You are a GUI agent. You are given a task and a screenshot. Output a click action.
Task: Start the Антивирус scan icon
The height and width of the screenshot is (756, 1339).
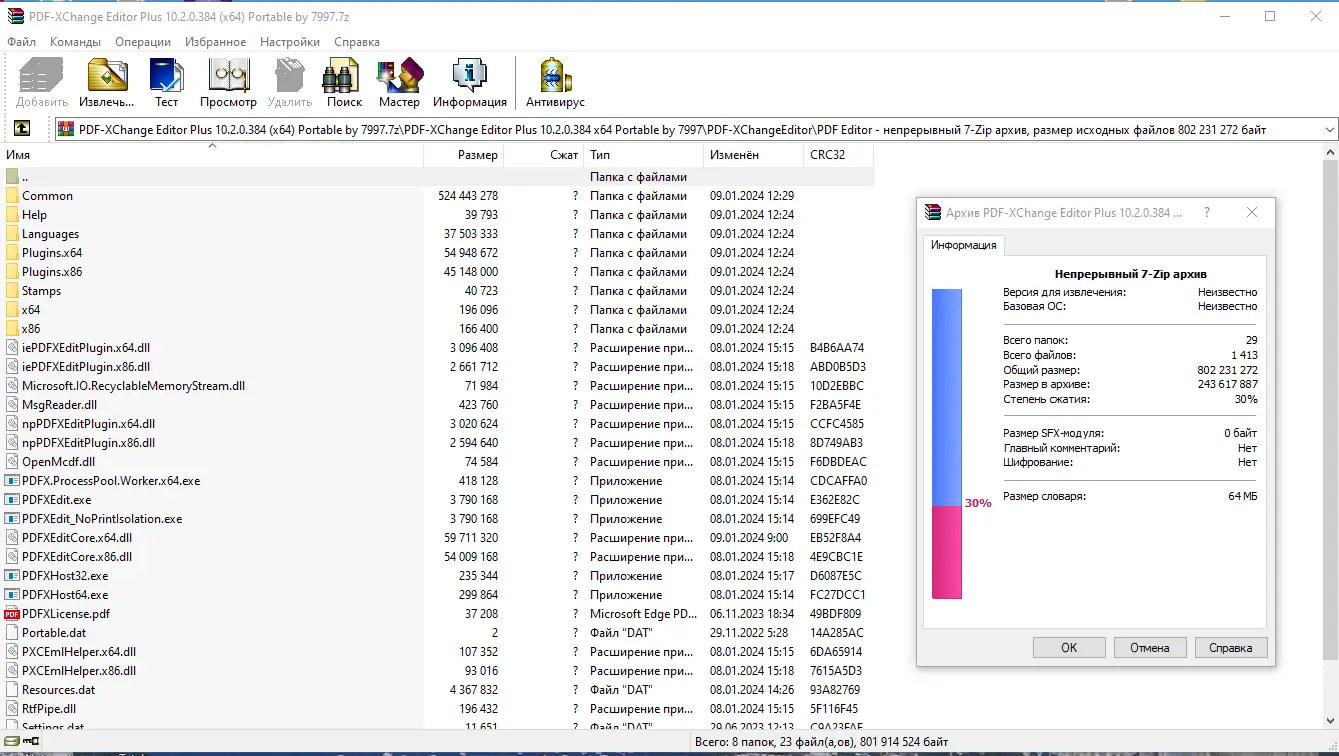(555, 76)
